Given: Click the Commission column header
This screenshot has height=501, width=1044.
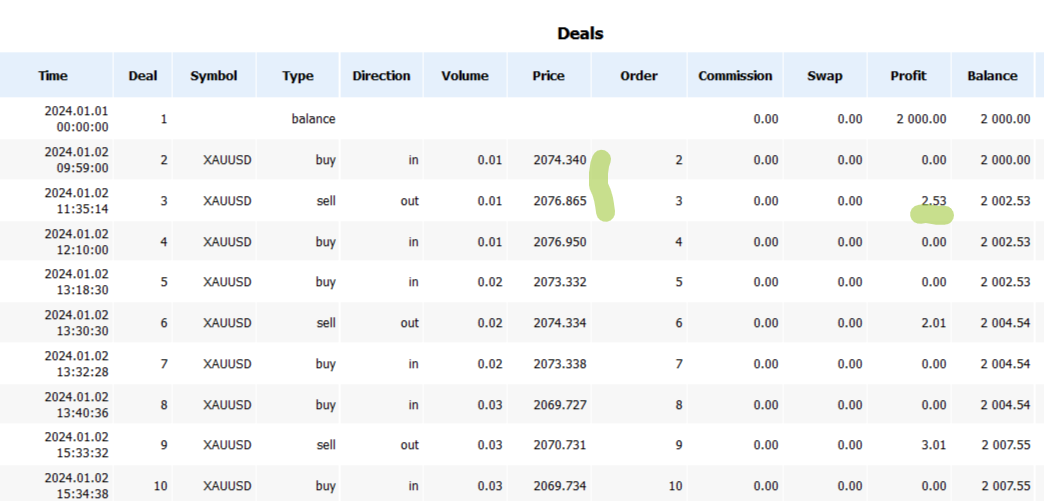Looking at the screenshot, I should point(735,75).
